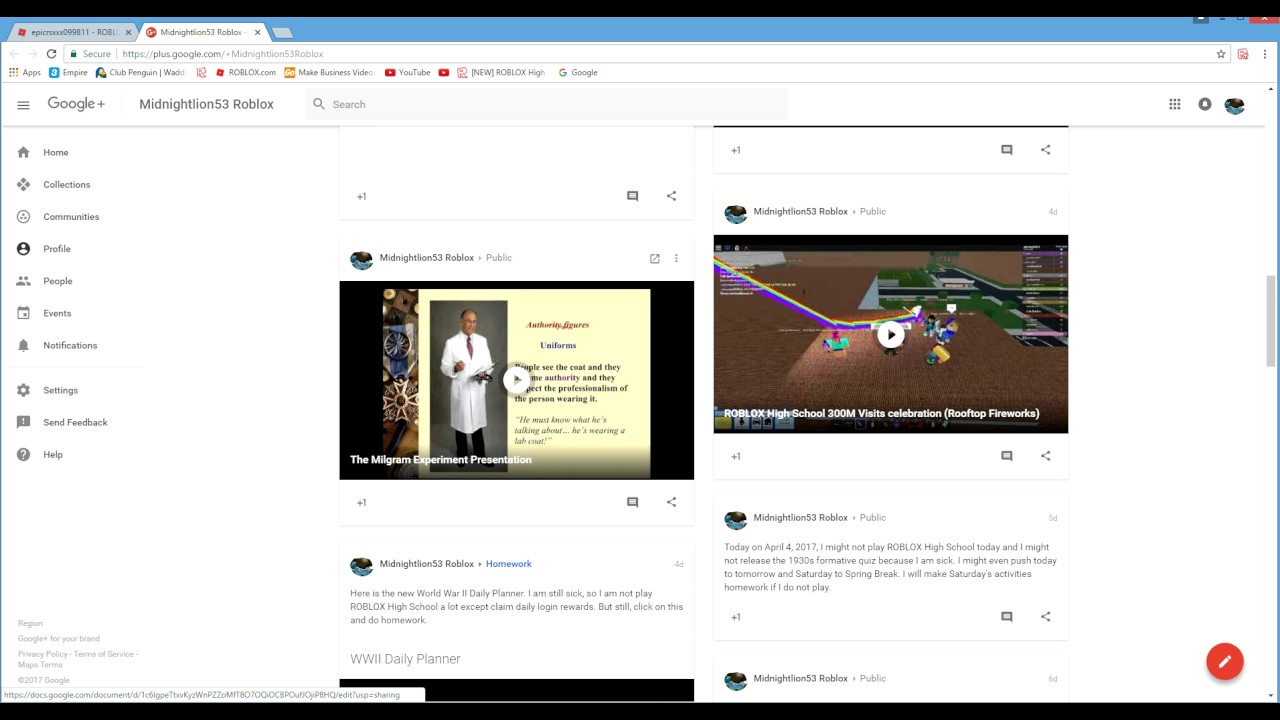Open Privacy Policy footer link
This screenshot has width=1280, height=720.
click(x=43, y=654)
